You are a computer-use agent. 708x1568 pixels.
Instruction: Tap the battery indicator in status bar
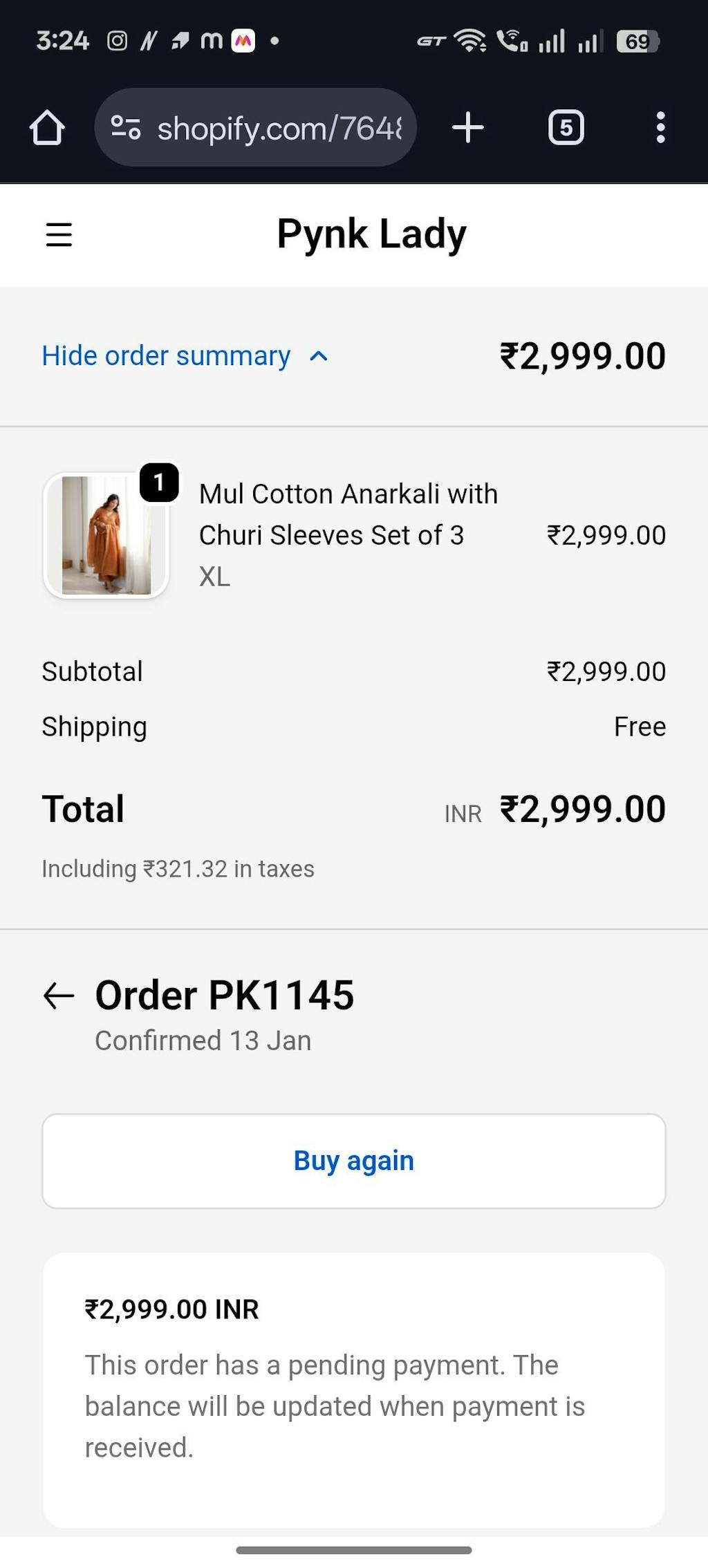click(637, 41)
